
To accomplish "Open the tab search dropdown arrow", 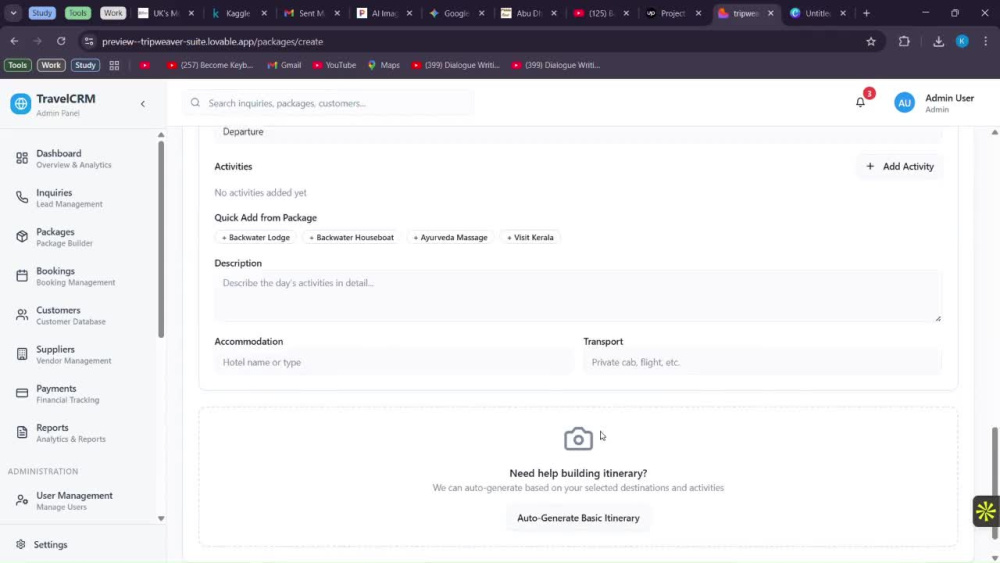I will [x=13, y=13].
